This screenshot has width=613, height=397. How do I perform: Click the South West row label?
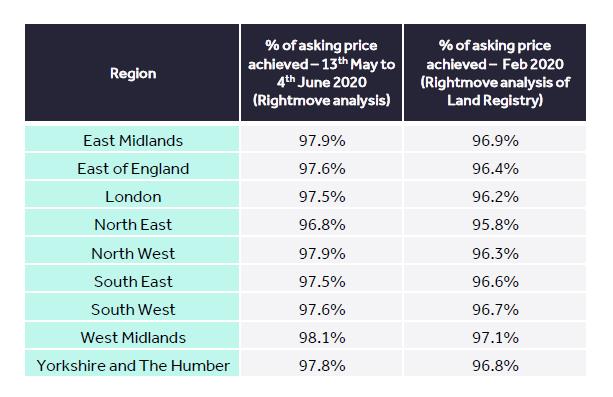click(x=132, y=310)
